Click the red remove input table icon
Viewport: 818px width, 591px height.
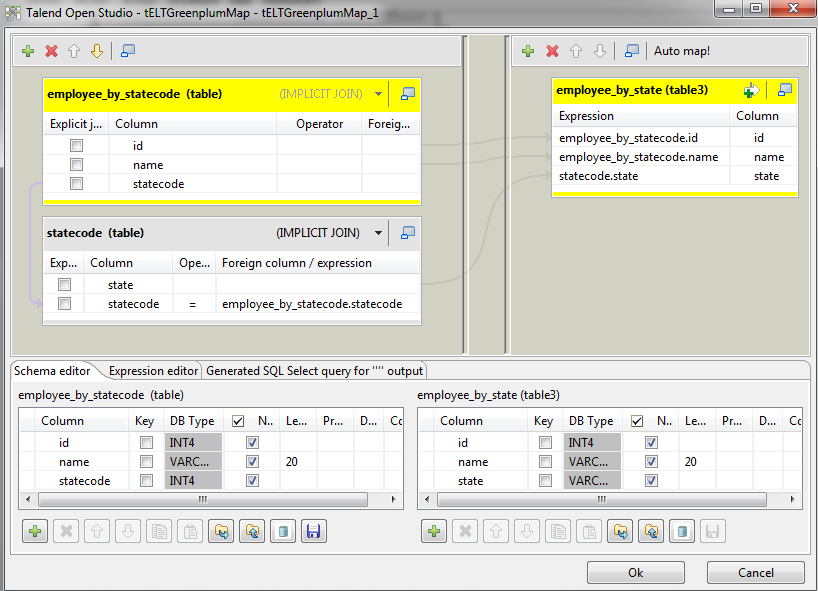point(51,51)
